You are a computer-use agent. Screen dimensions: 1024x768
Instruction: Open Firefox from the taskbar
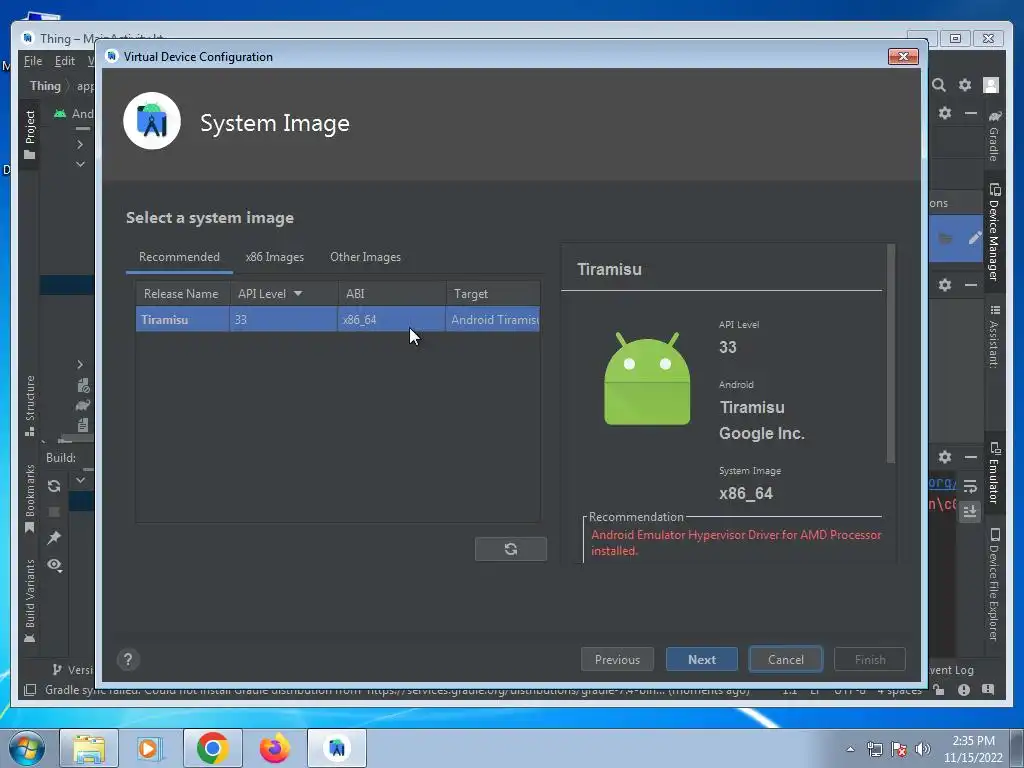[274, 748]
